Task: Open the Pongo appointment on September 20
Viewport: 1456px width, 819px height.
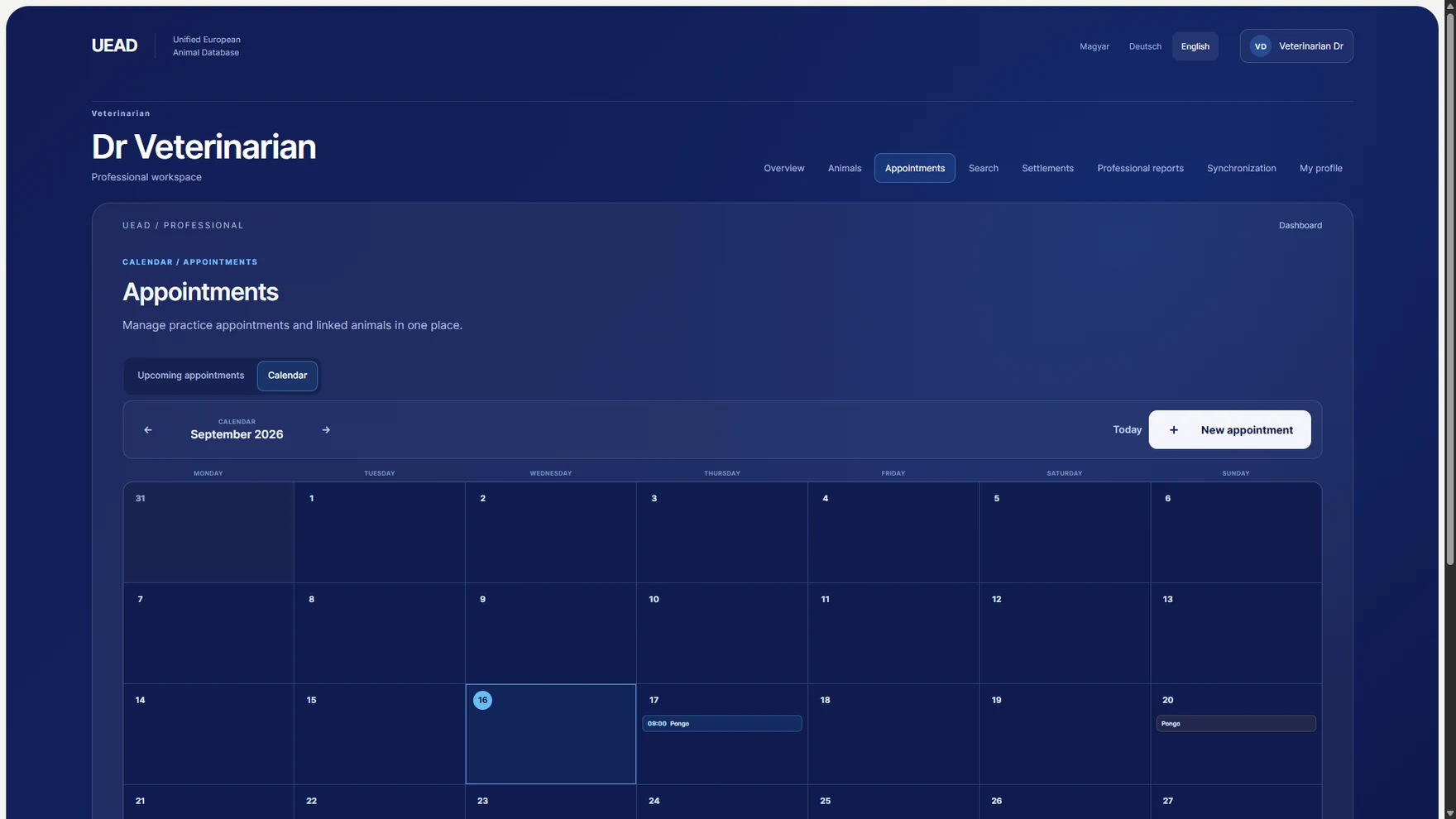Action: tap(1235, 724)
